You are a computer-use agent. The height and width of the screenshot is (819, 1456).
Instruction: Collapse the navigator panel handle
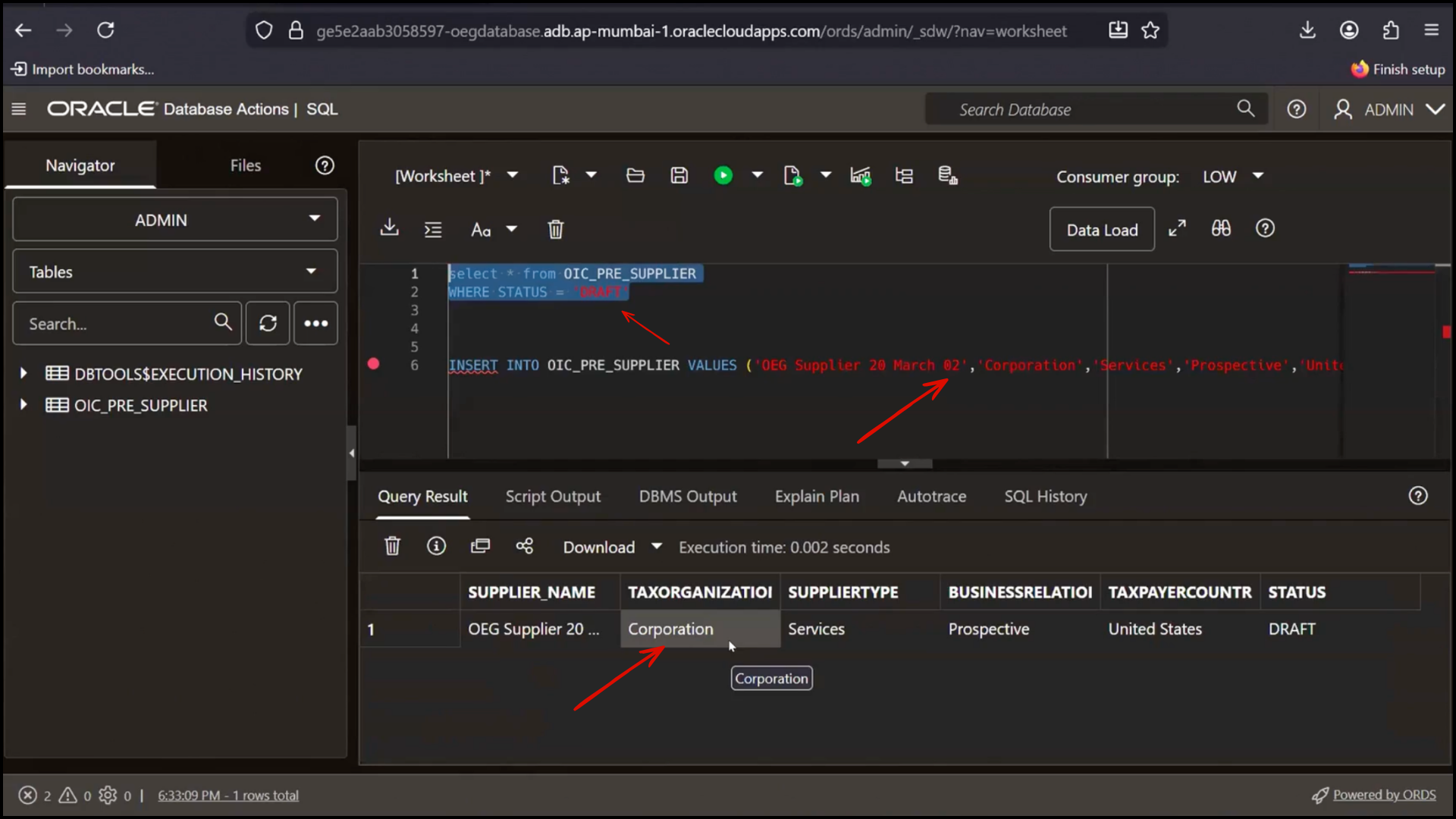tap(351, 453)
